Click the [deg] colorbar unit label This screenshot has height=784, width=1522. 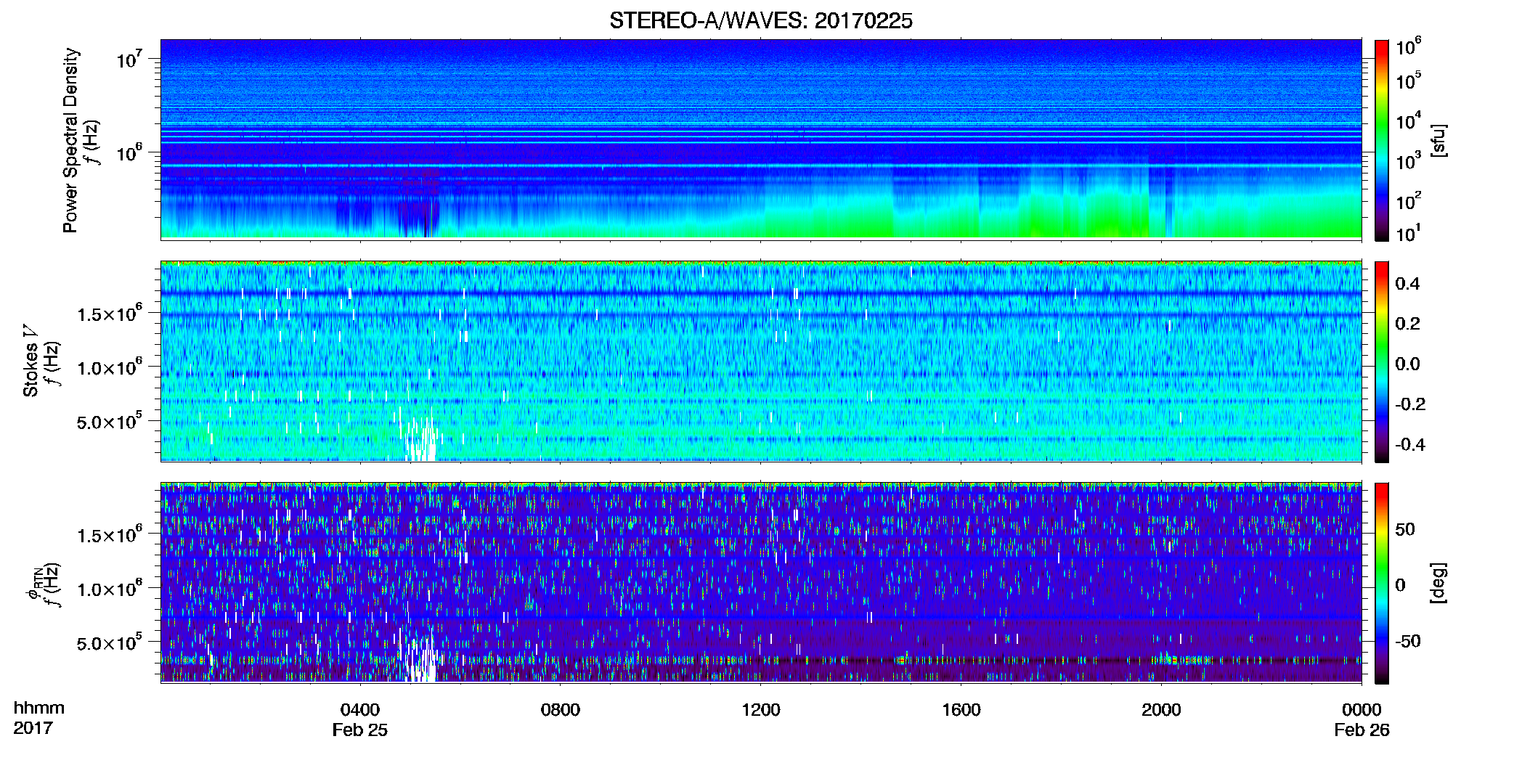coord(1438,583)
